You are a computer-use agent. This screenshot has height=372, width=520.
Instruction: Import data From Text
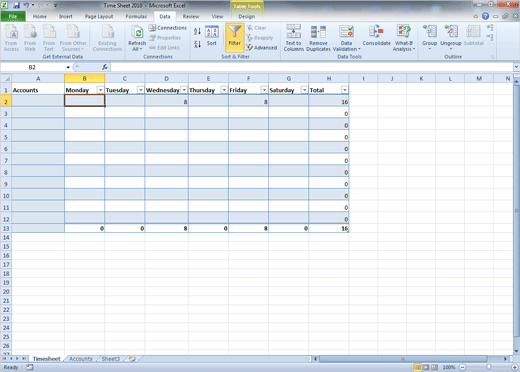(x=49, y=38)
